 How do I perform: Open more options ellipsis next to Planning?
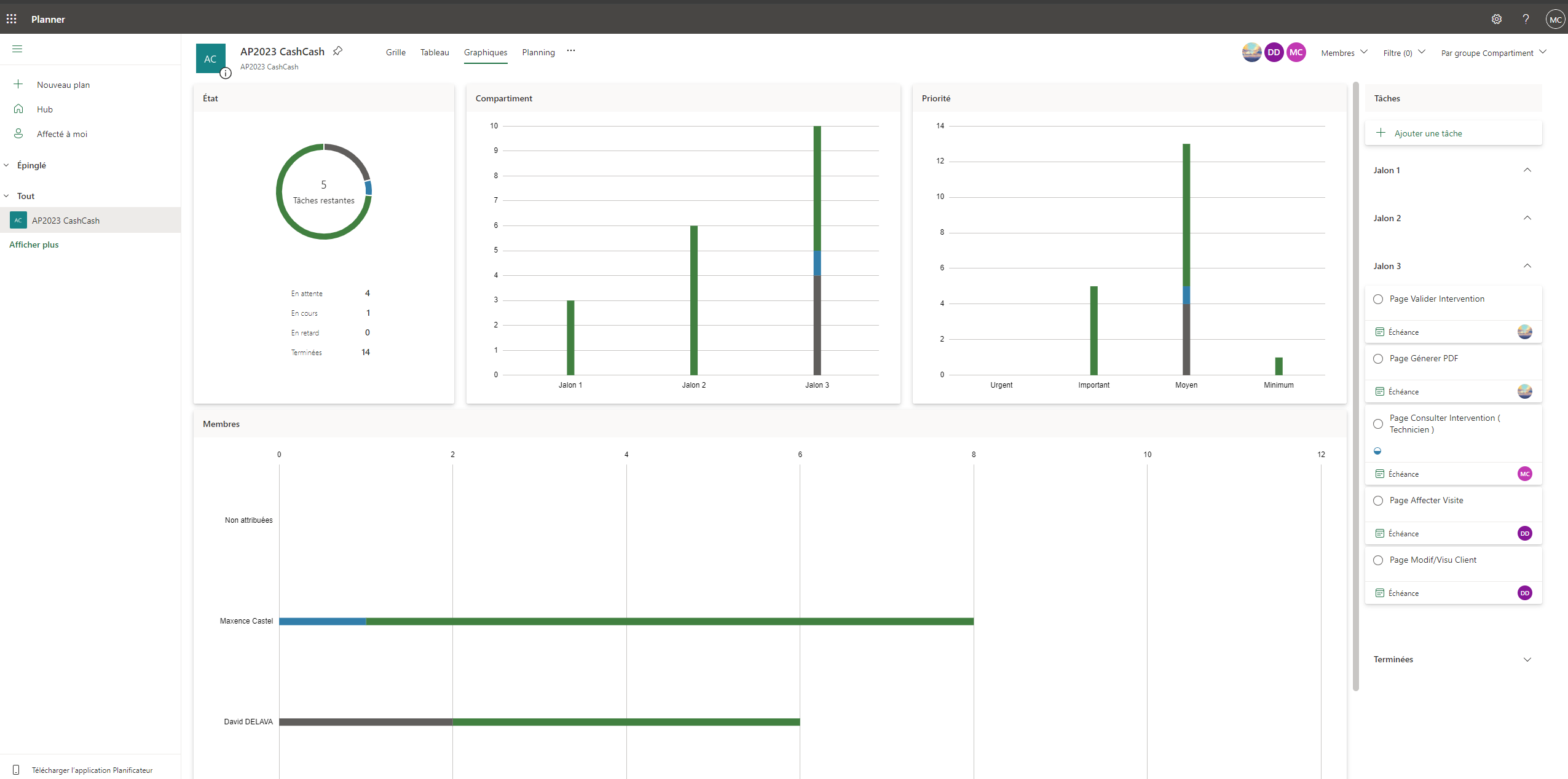pos(571,52)
